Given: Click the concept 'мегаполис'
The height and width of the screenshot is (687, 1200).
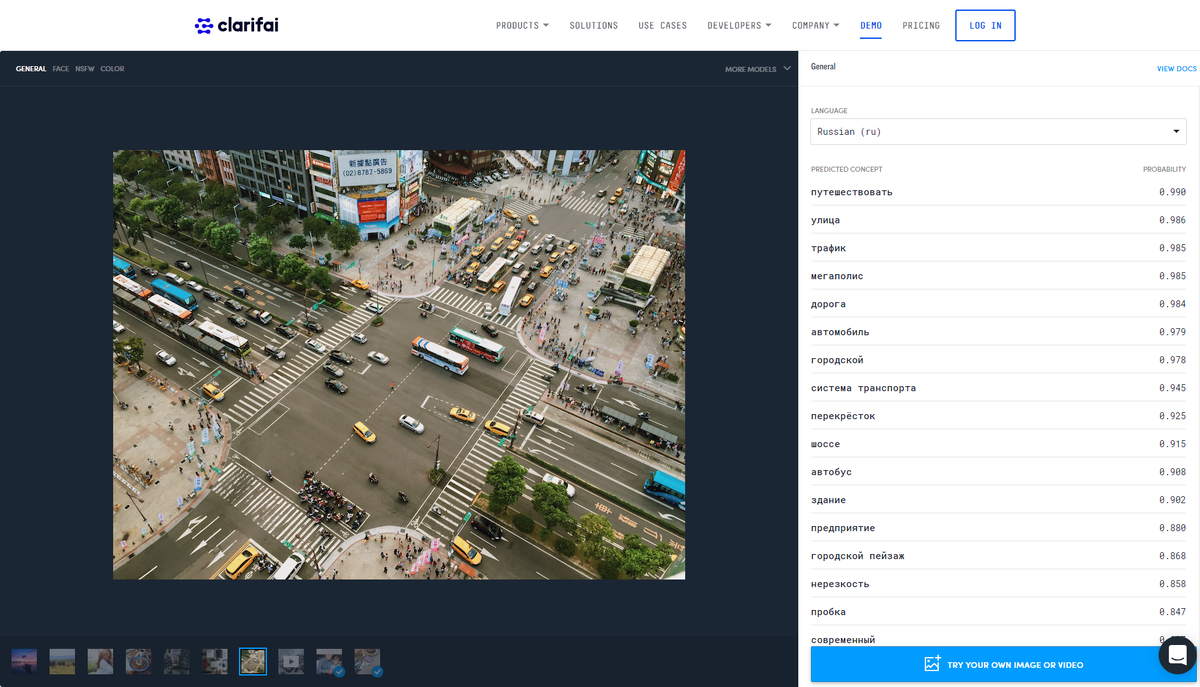Looking at the screenshot, I should pyautogui.click(x=837, y=276).
